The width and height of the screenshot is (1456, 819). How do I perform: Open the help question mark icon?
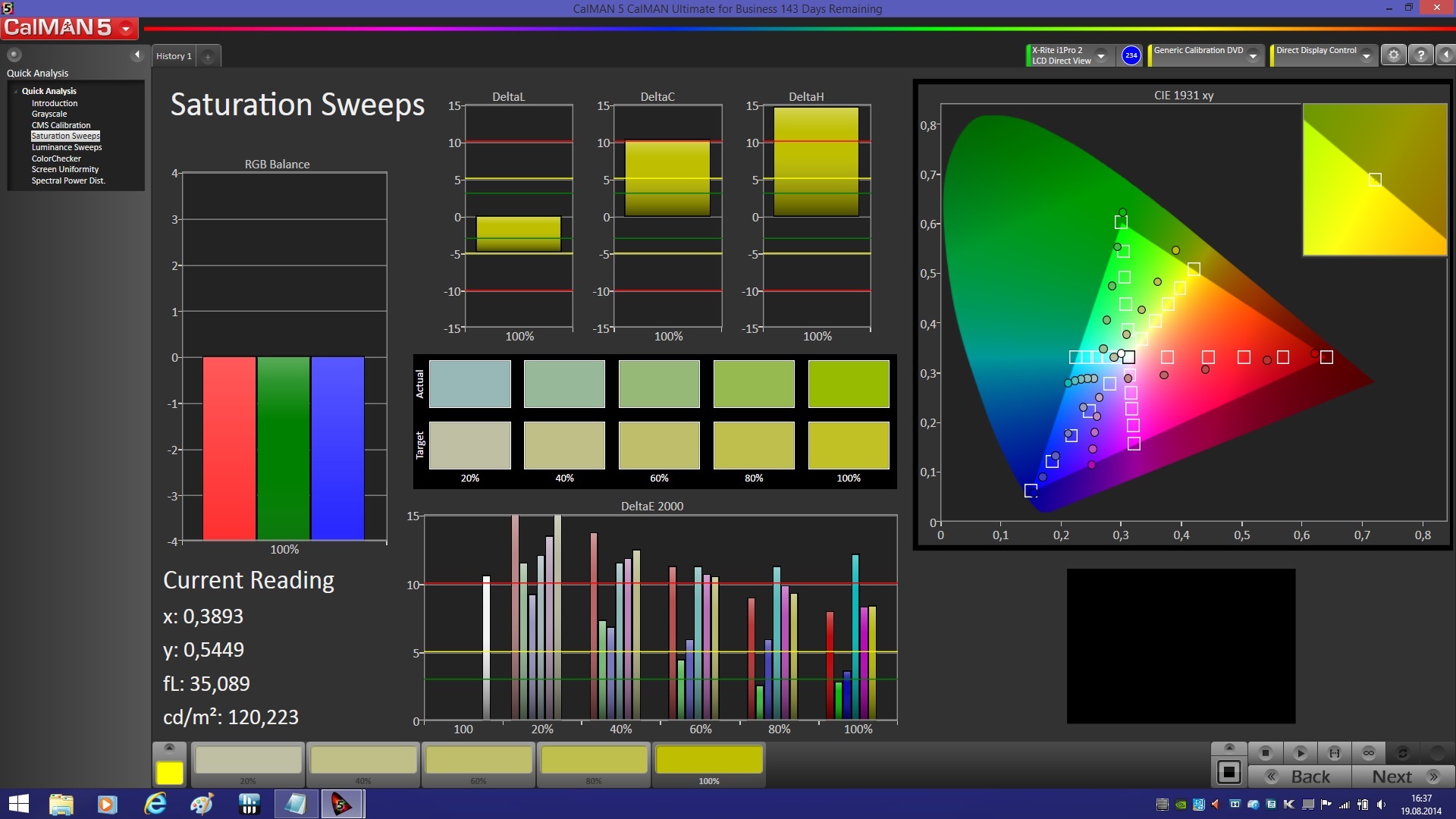1421,55
